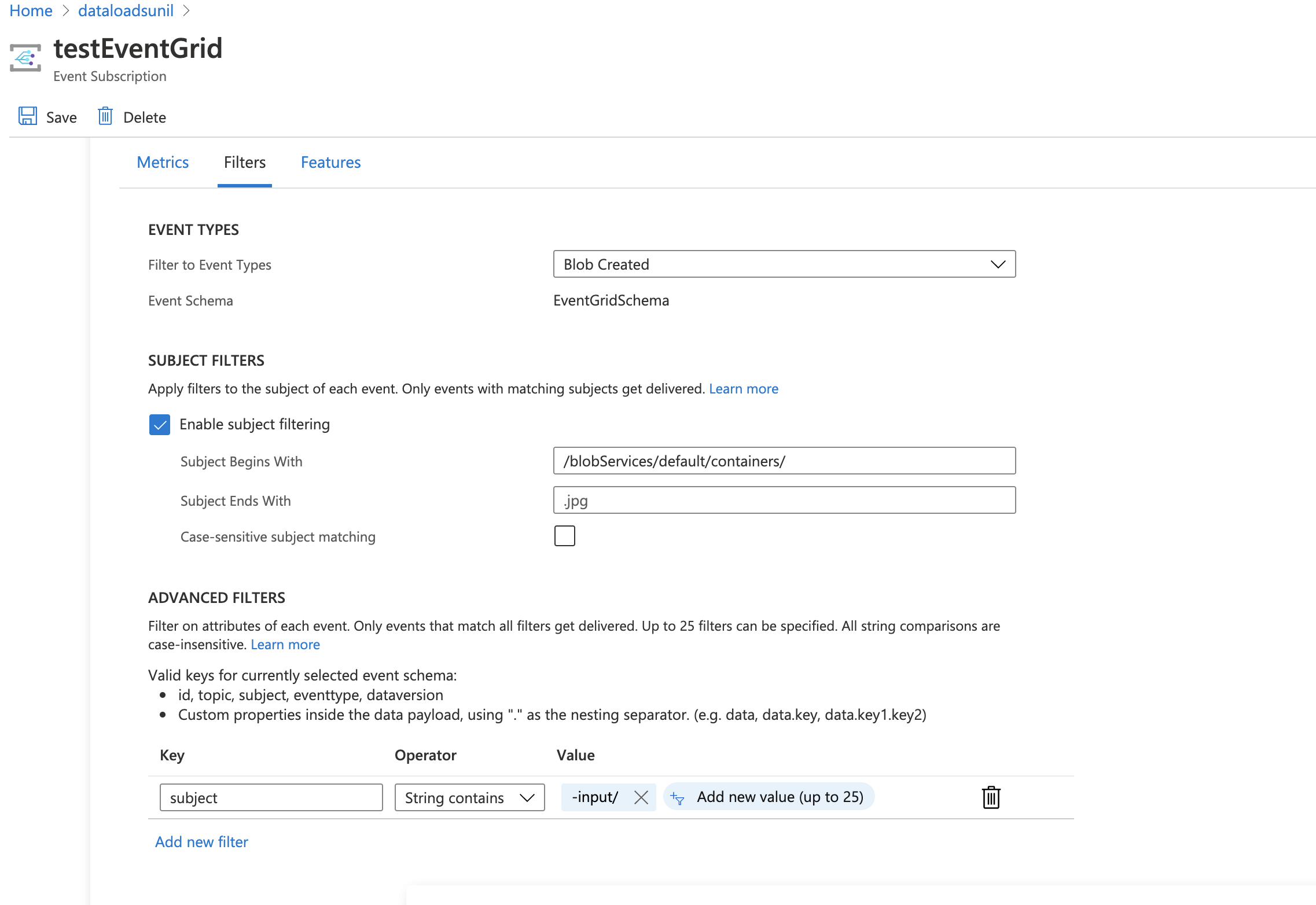Open Learn more under Subject Filters

tap(744, 388)
